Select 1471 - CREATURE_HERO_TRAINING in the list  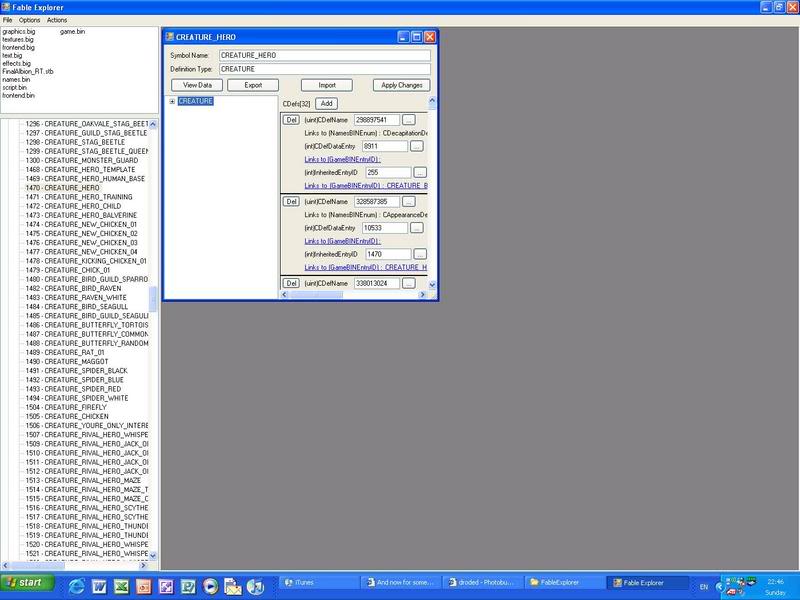tap(81, 197)
